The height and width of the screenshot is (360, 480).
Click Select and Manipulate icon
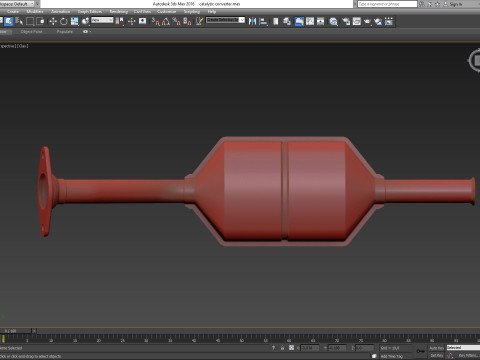point(132,22)
